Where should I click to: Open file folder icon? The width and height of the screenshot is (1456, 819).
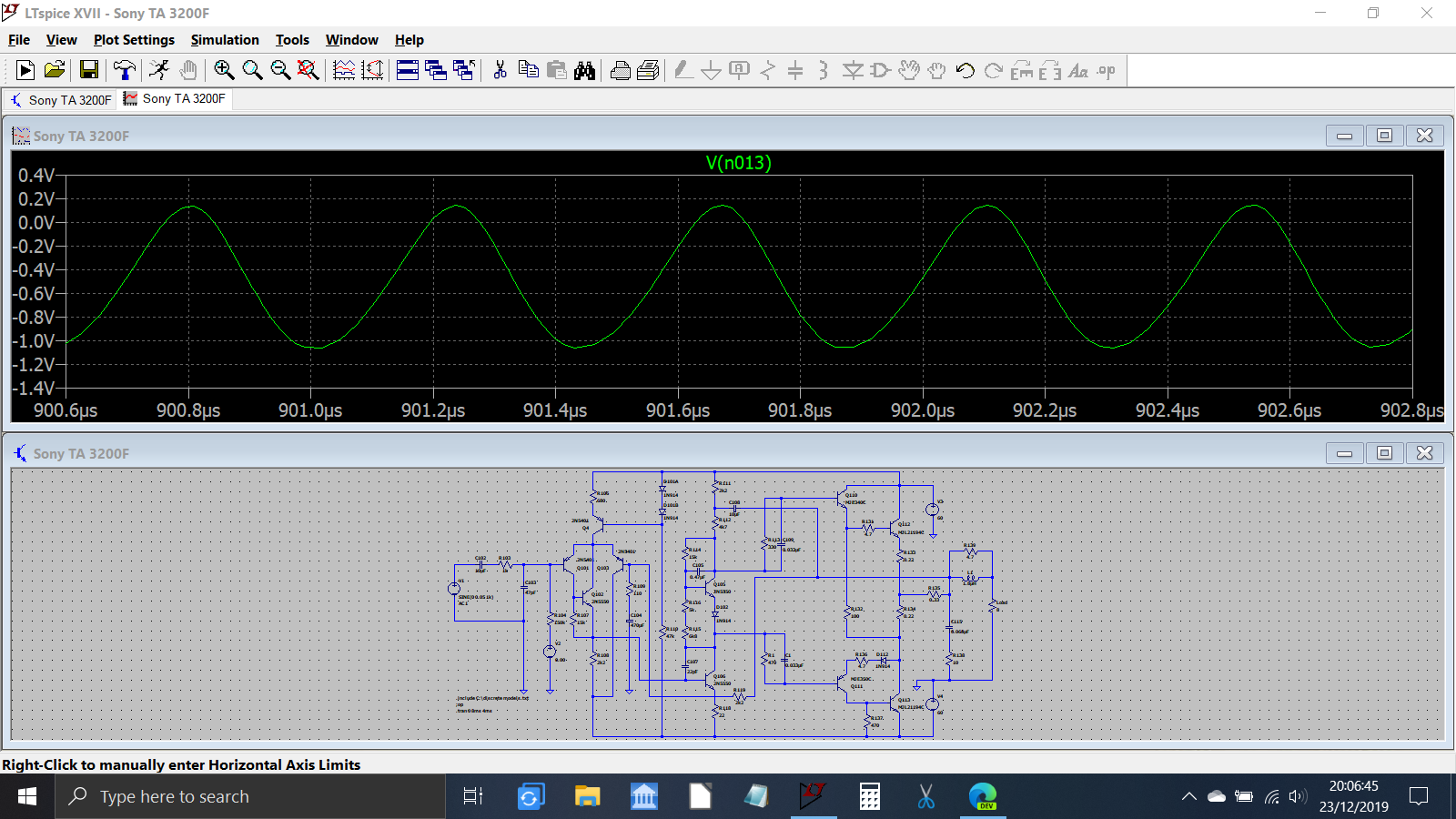coord(55,70)
